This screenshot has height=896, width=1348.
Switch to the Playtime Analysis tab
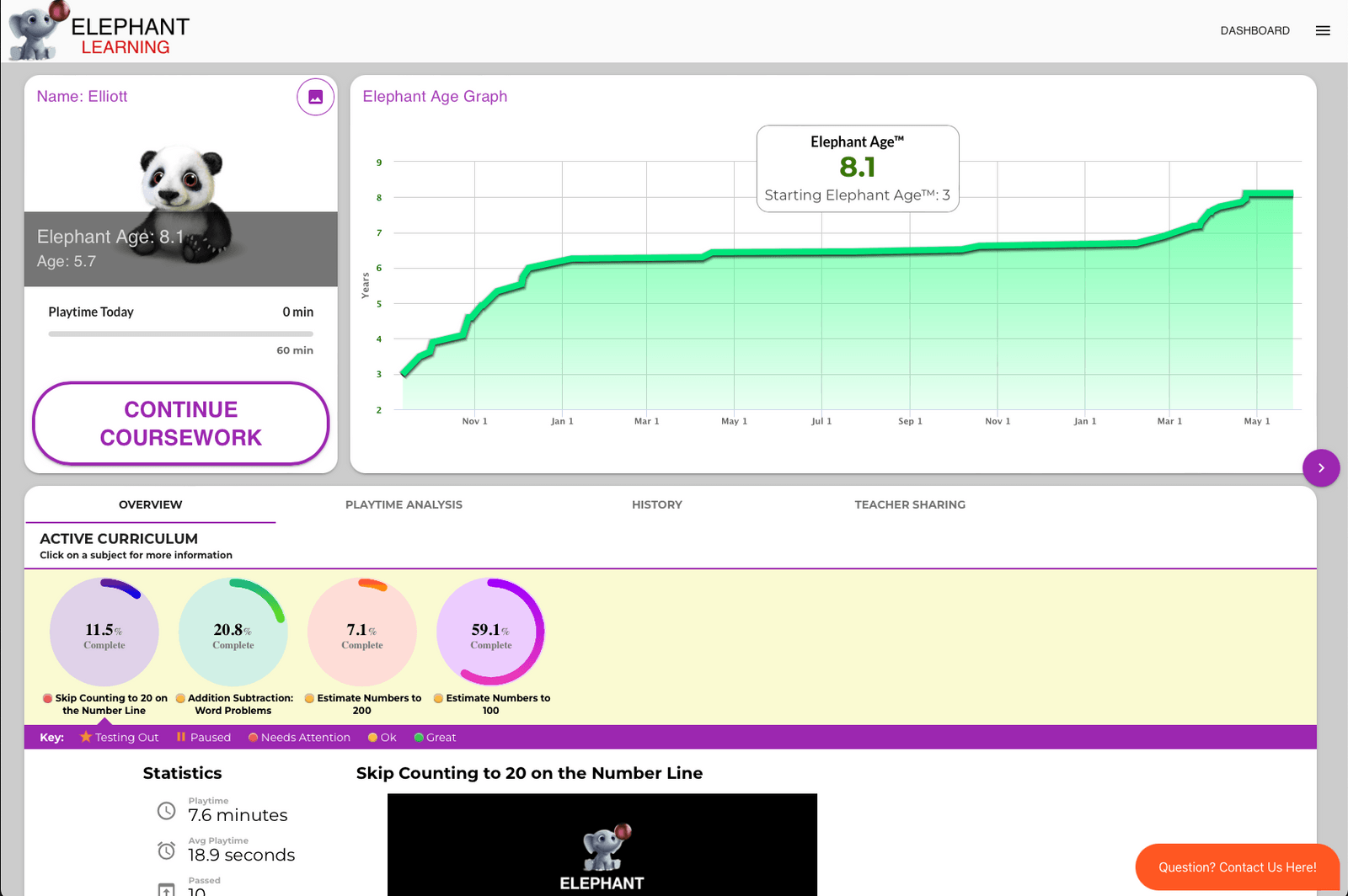(404, 504)
